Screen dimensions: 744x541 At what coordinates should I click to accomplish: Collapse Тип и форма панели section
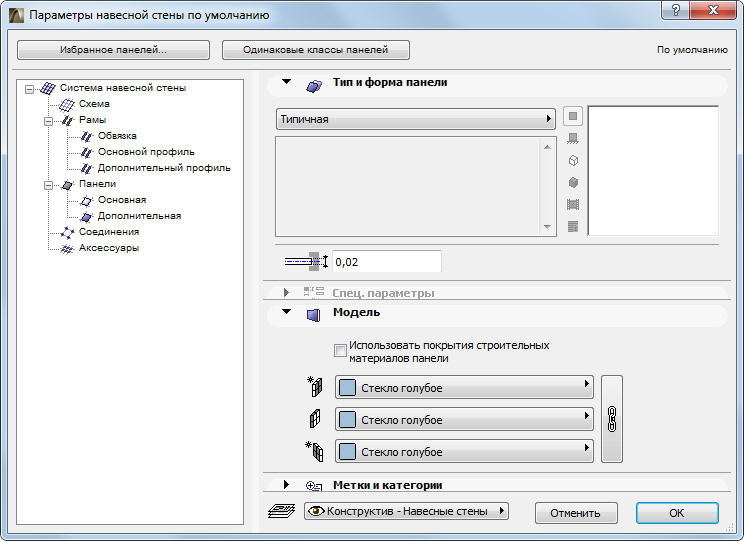[286, 82]
